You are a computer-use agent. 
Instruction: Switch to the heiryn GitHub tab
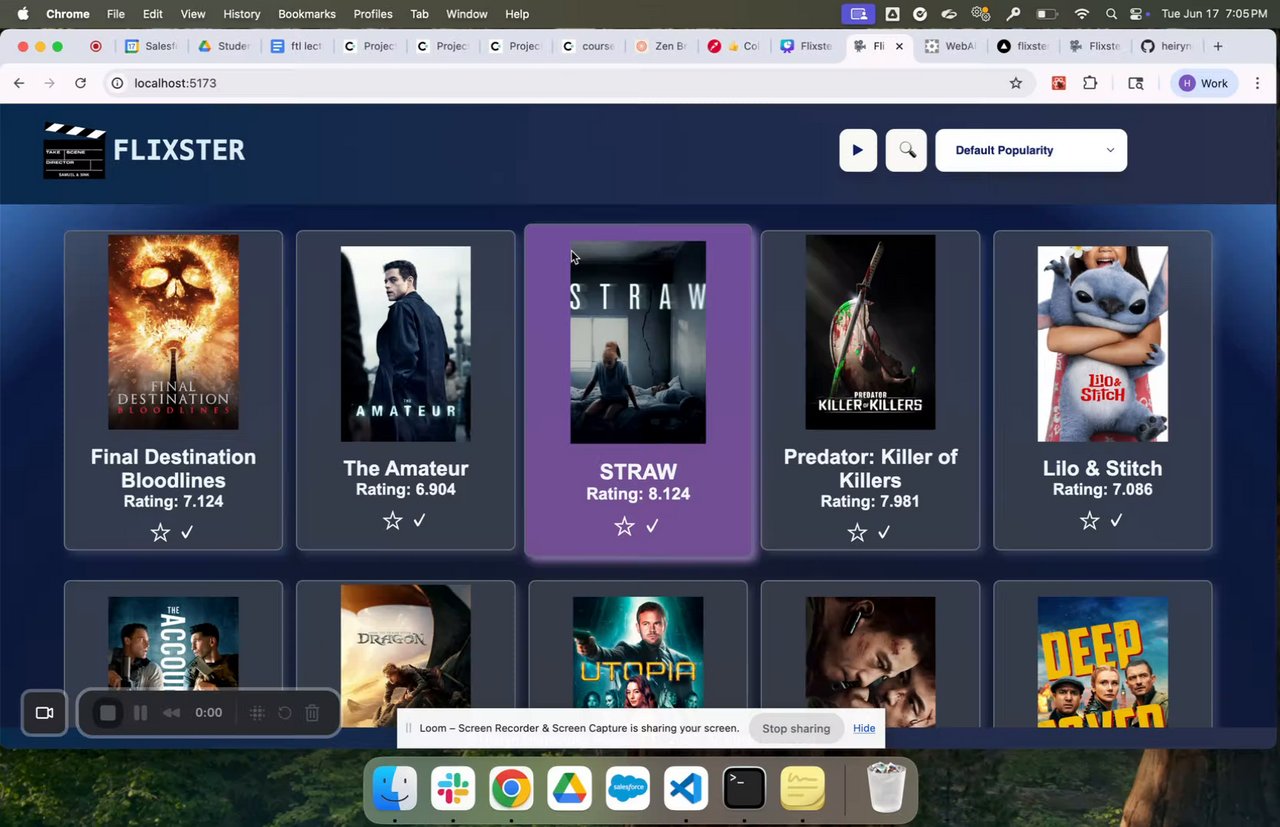click(x=1168, y=46)
